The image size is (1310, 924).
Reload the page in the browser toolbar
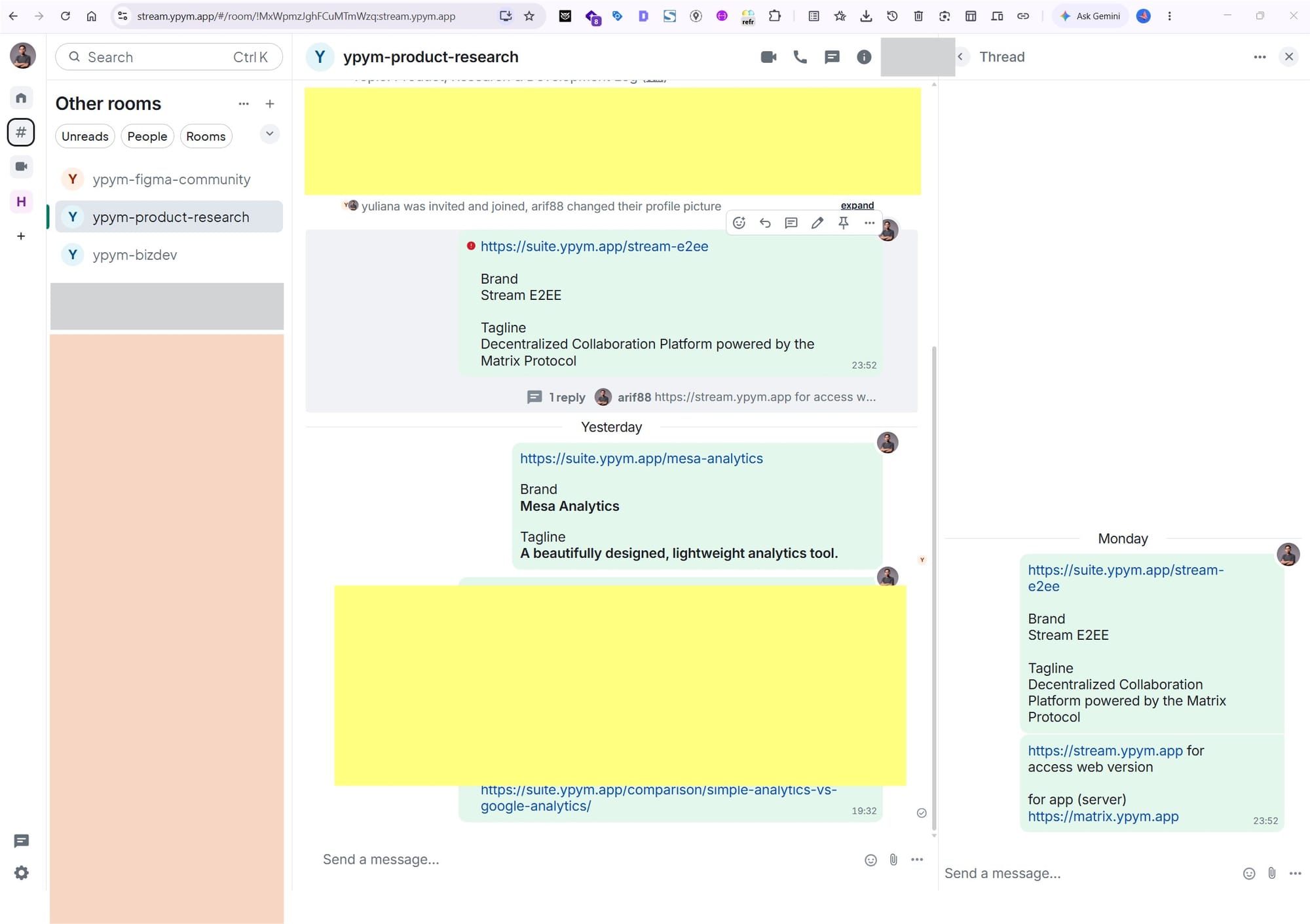(x=65, y=16)
